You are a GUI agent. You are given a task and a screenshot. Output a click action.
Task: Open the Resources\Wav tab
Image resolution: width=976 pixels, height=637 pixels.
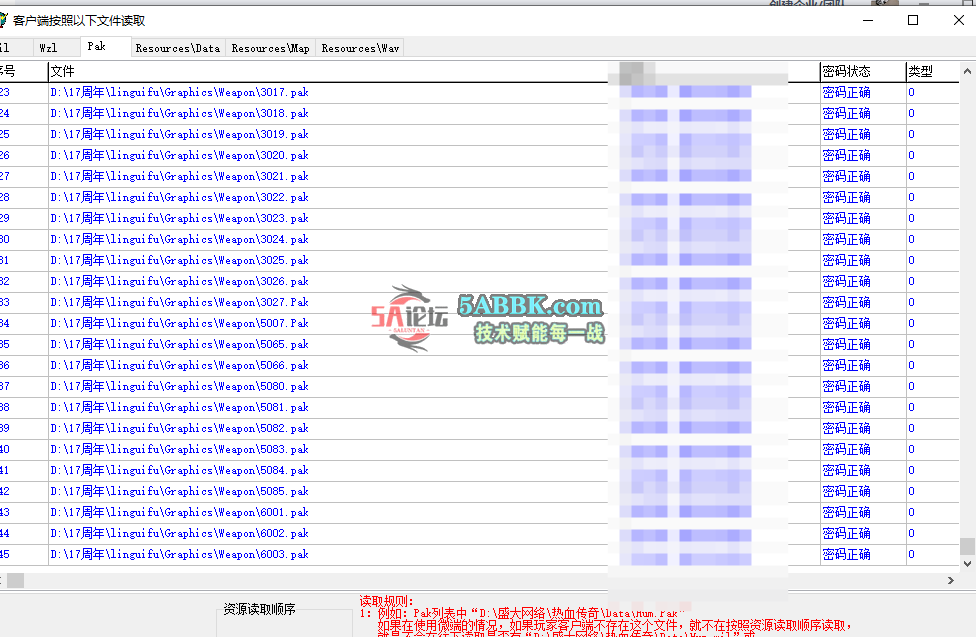pyautogui.click(x=360, y=48)
